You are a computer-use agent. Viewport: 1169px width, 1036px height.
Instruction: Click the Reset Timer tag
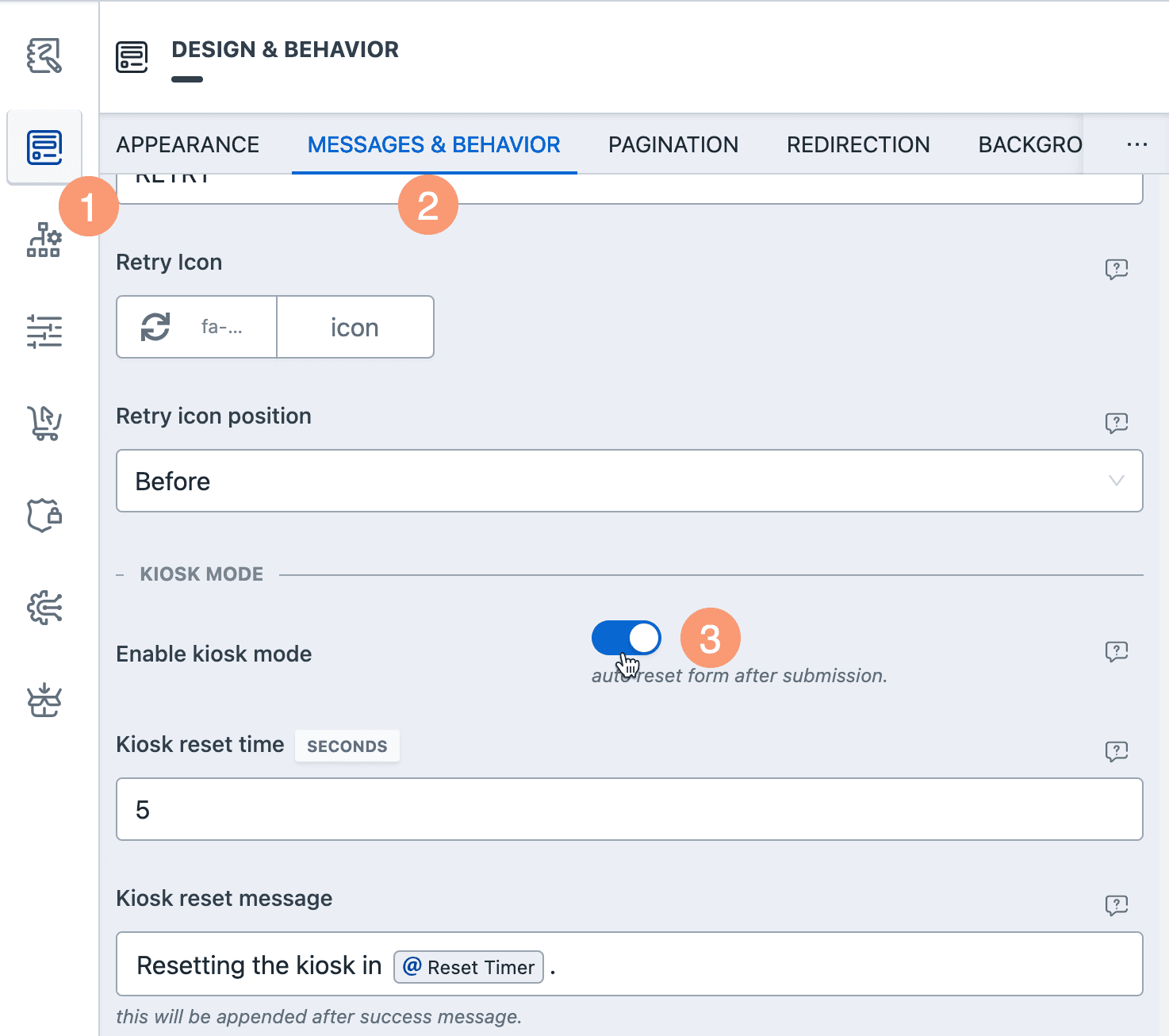pyautogui.click(x=469, y=967)
